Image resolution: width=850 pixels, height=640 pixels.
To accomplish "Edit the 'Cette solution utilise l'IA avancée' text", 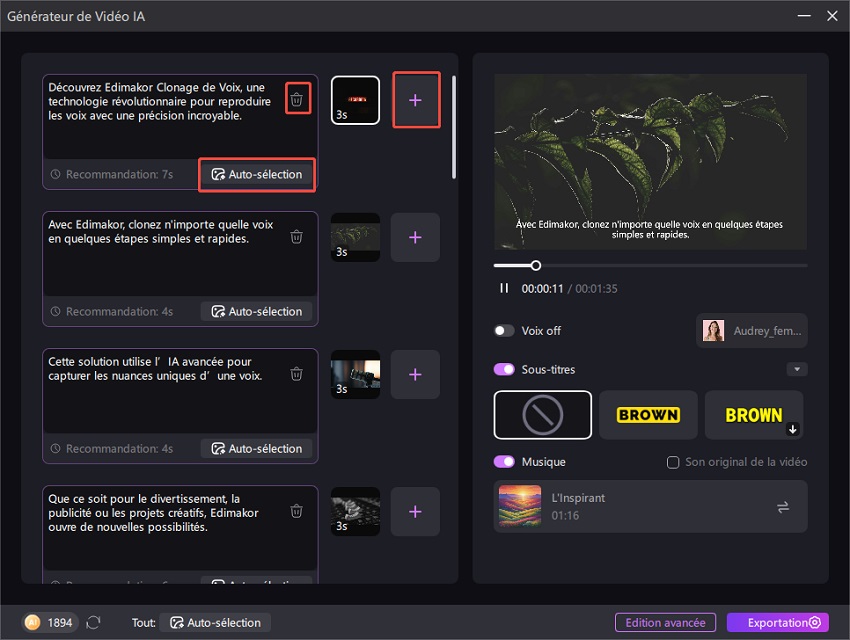I will click(x=155, y=369).
